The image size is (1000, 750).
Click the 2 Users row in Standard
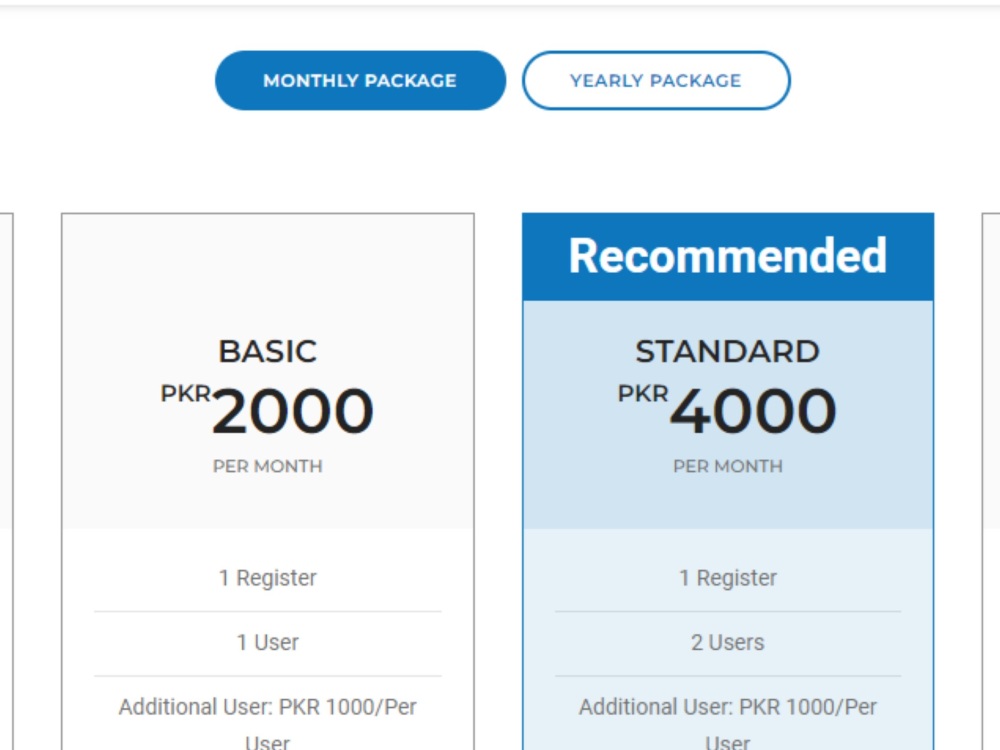tap(728, 642)
